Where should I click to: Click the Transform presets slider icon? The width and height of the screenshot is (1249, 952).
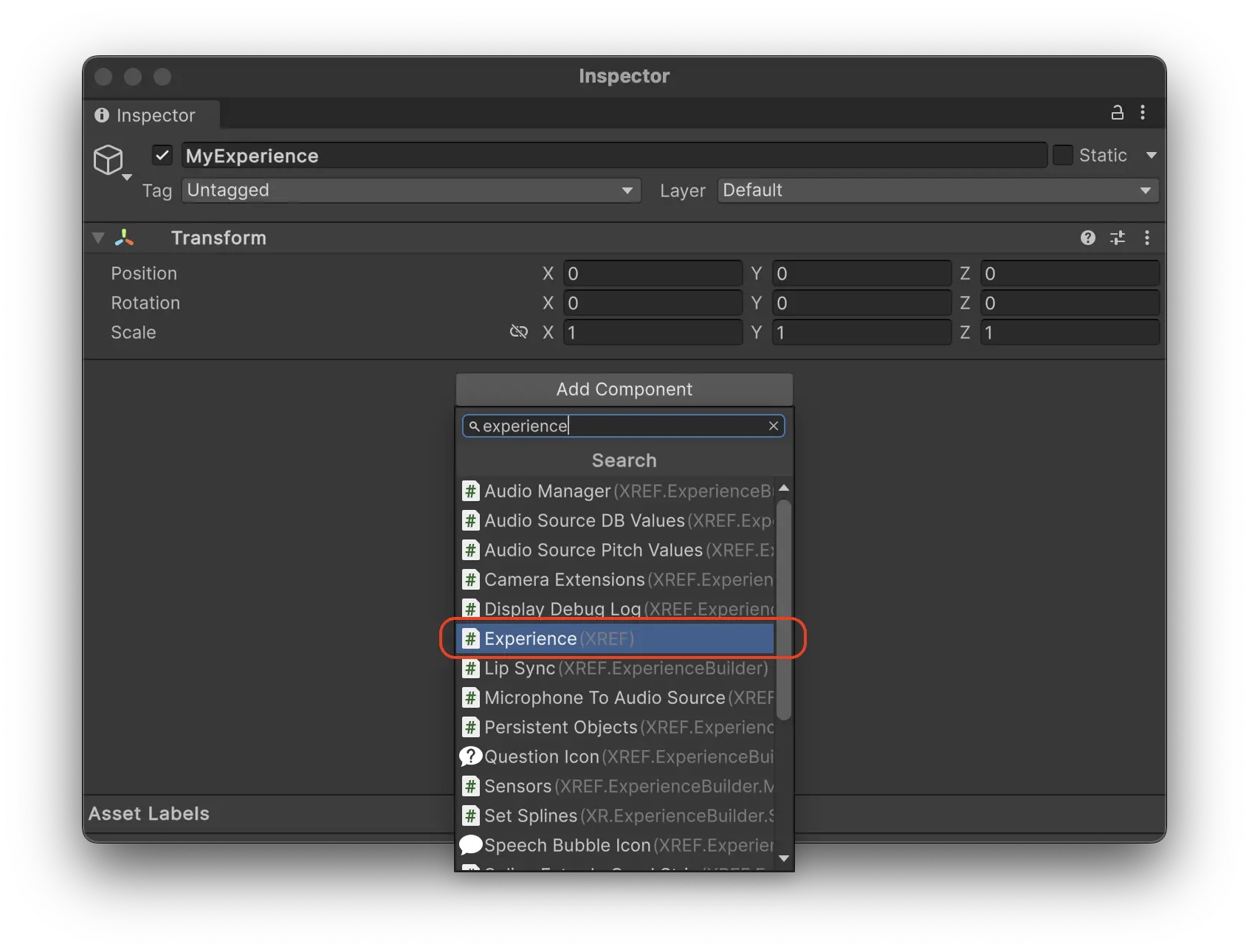click(x=1118, y=238)
